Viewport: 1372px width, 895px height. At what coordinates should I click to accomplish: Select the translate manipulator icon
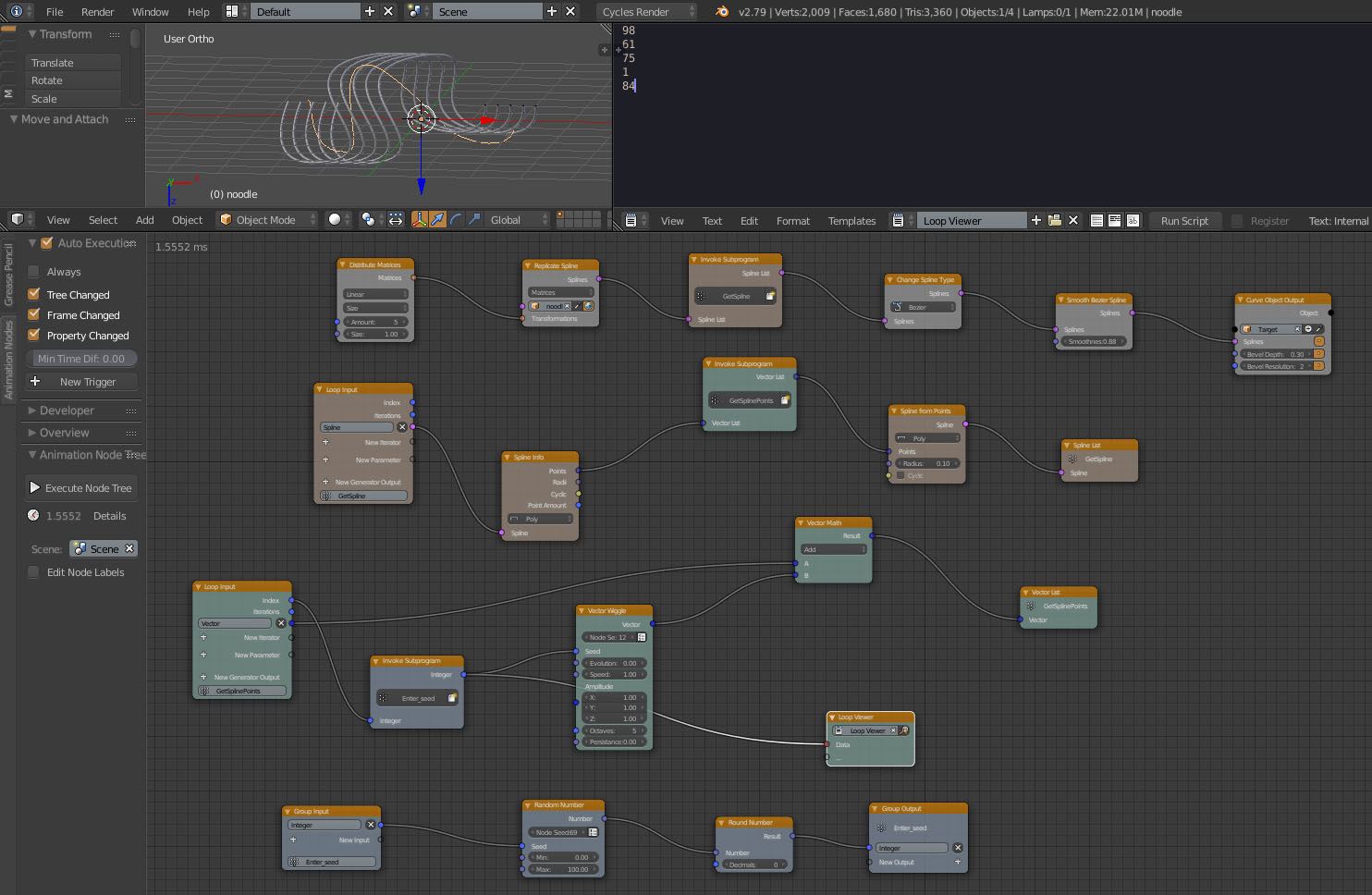tap(437, 219)
